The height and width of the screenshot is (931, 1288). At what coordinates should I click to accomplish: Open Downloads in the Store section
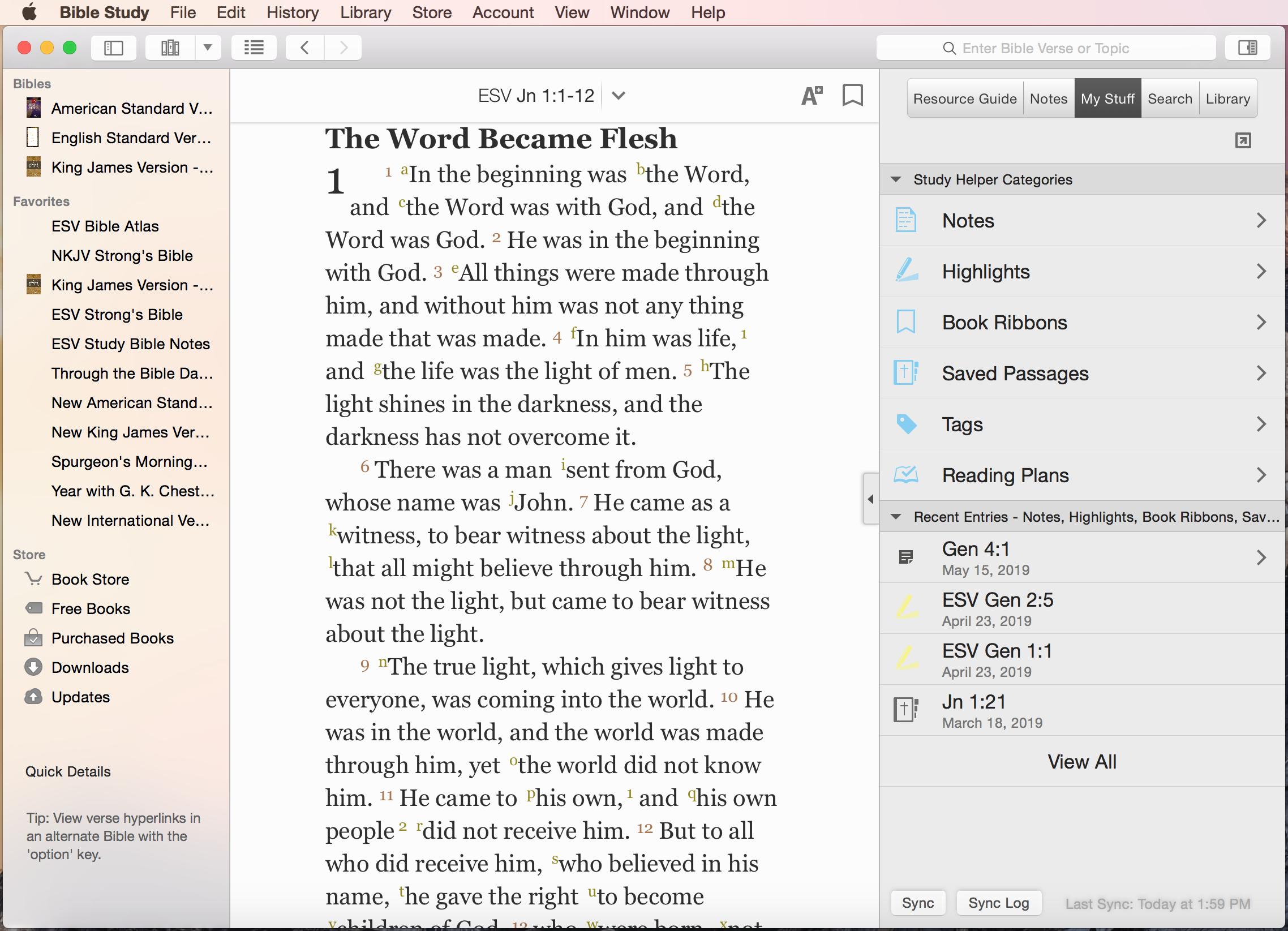(x=90, y=667)
